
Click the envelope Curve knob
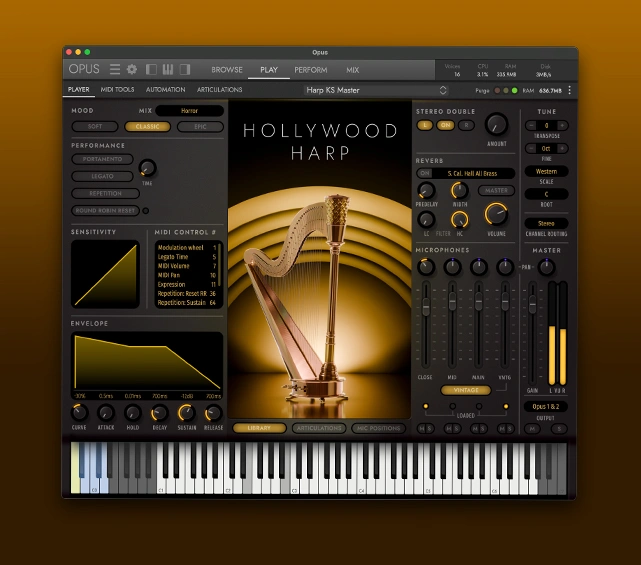[79, 413]
